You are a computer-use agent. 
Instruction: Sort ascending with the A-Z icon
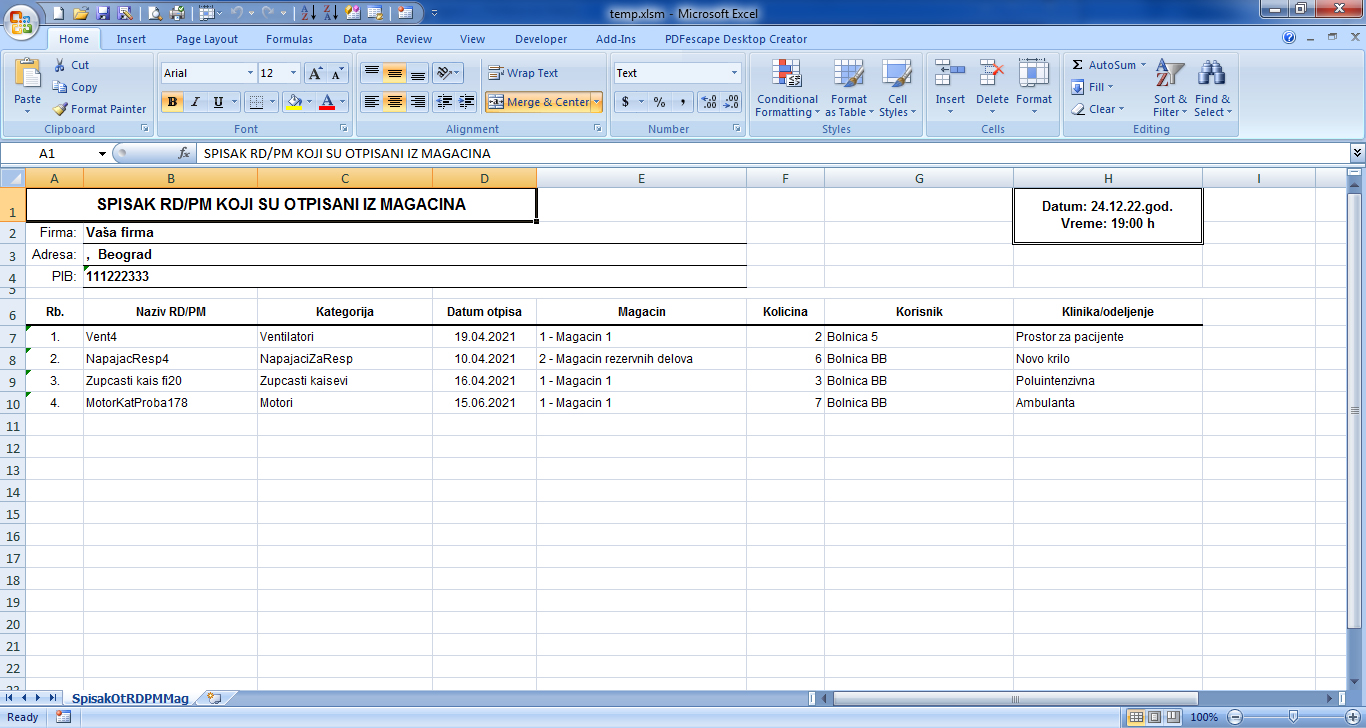pos(309,13)
